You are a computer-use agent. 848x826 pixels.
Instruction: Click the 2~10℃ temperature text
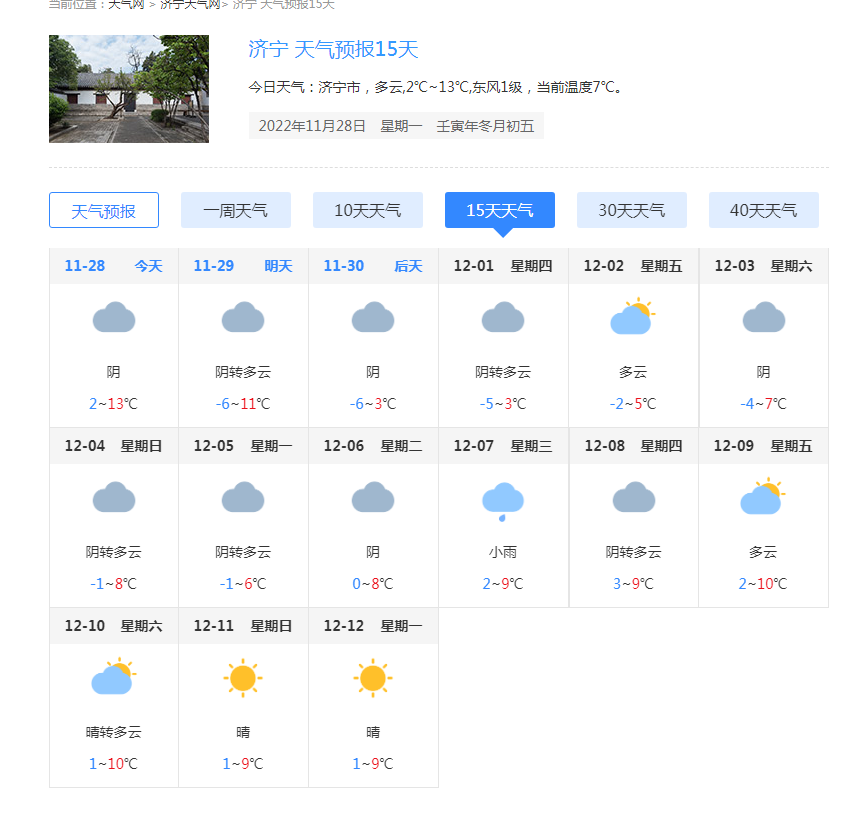pos(763,584)
